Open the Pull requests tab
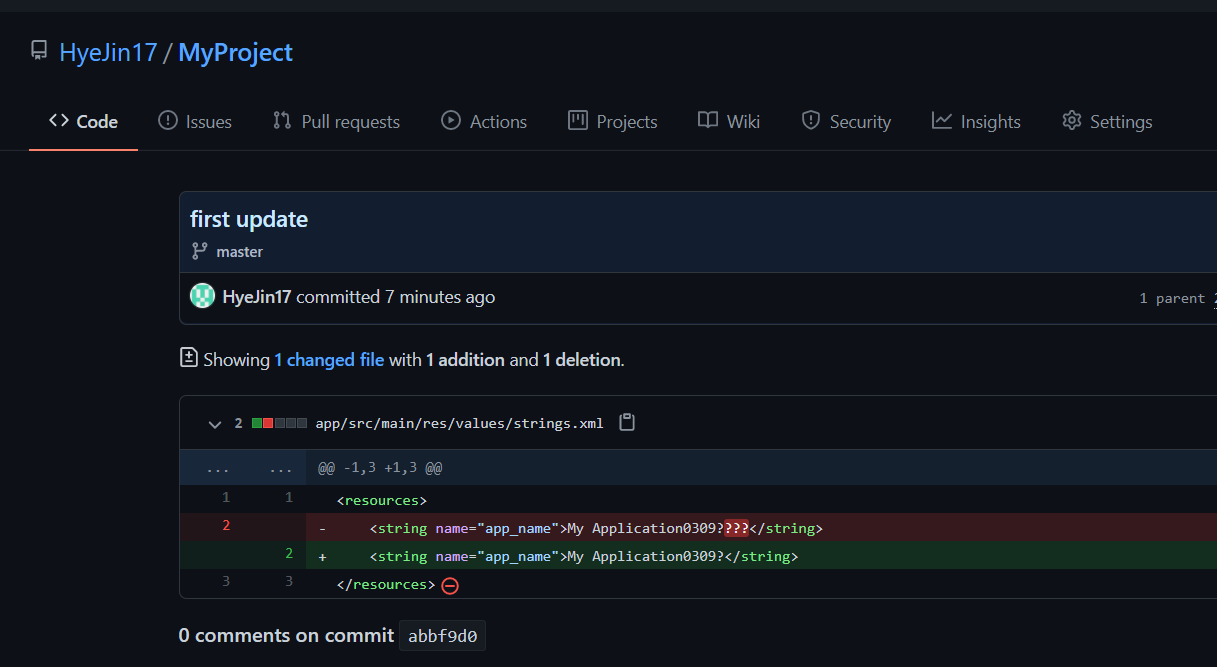 (336, 121)
